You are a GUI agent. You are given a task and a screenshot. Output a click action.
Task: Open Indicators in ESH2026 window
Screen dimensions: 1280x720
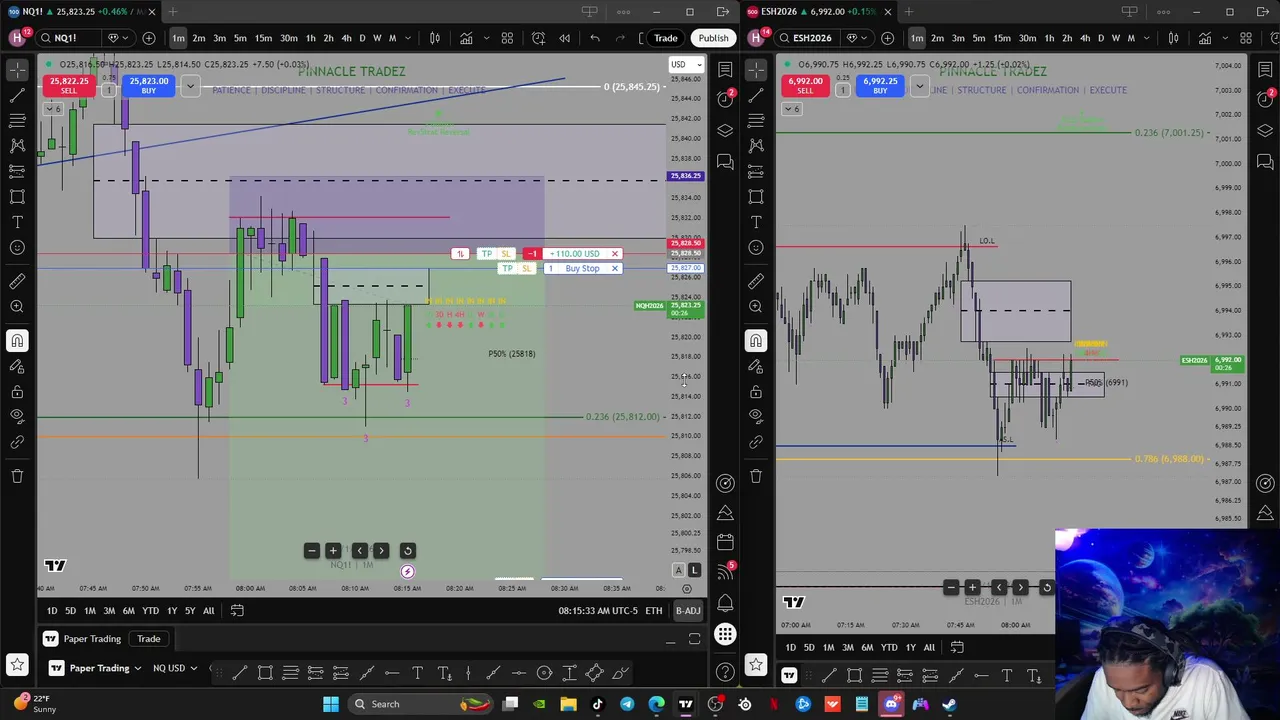pyautogui.click(x=1205, y=38)
